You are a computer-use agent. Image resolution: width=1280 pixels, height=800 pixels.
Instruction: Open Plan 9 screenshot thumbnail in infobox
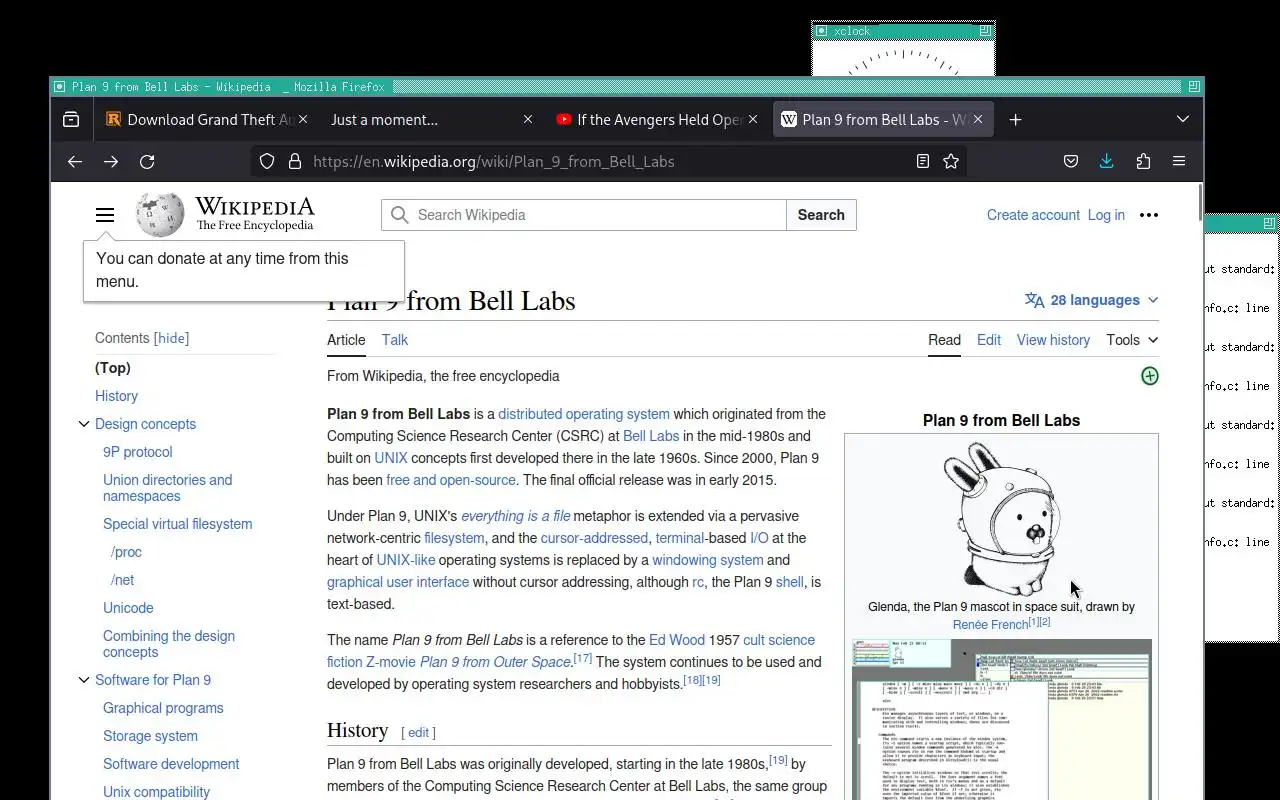pyautogui.click(x=1001, y=719)
